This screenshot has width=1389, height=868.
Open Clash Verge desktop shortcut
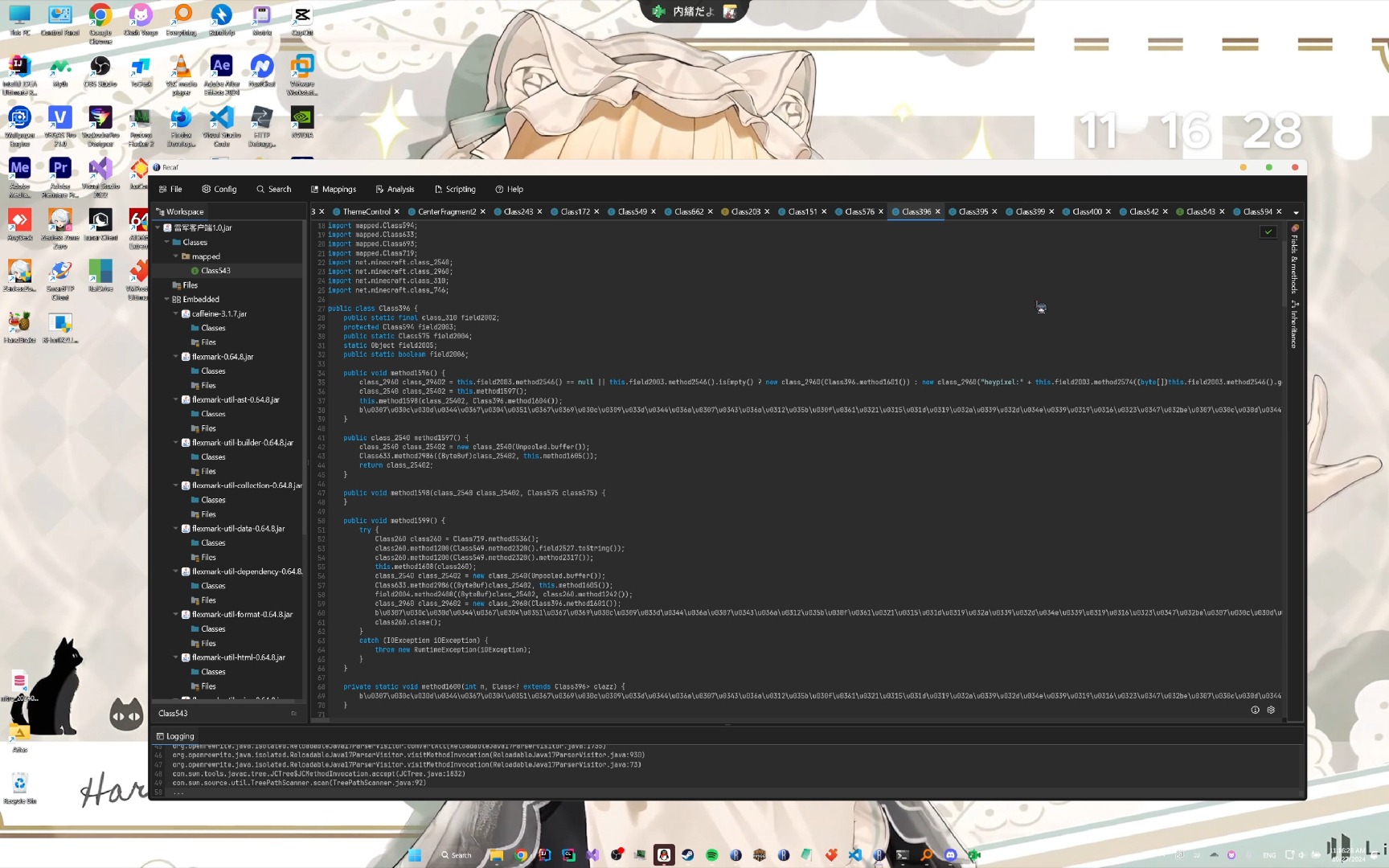point(141,20)
